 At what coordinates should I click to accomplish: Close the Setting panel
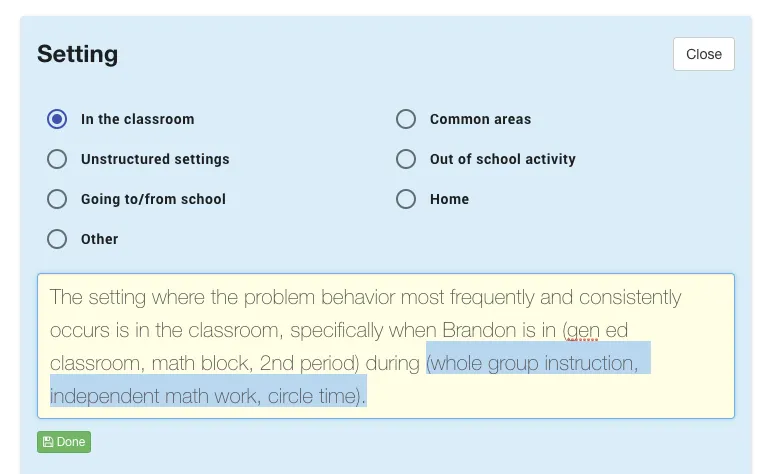[x=703, y=54]
